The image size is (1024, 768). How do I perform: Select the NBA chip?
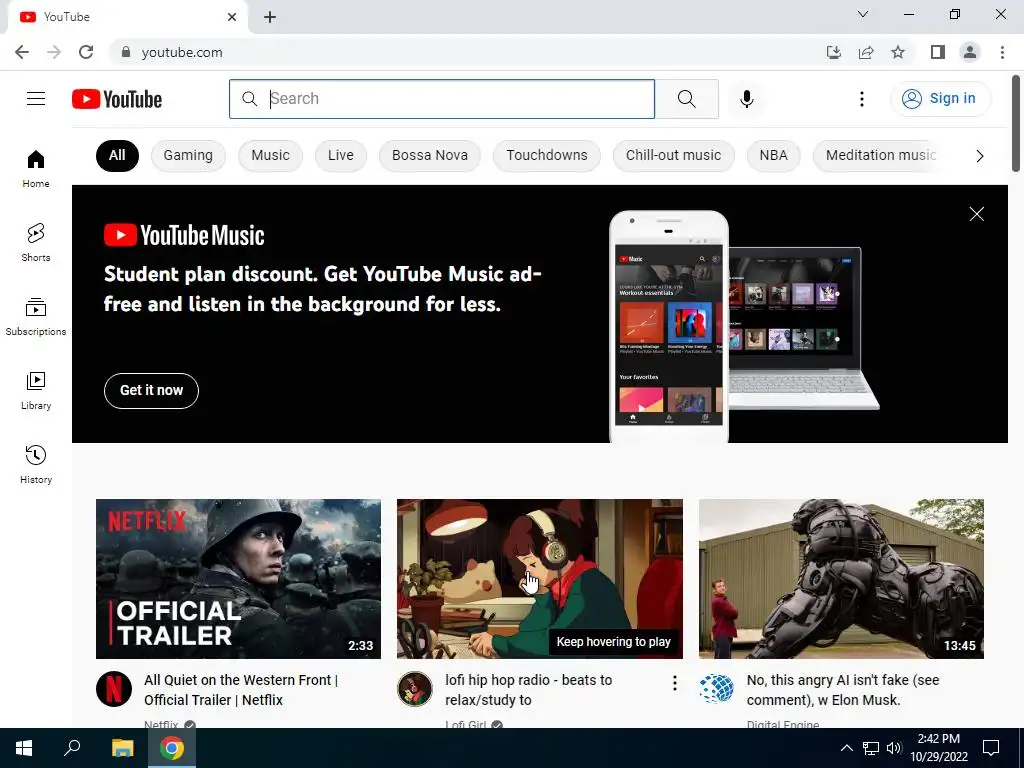click(x=773, y=155)
